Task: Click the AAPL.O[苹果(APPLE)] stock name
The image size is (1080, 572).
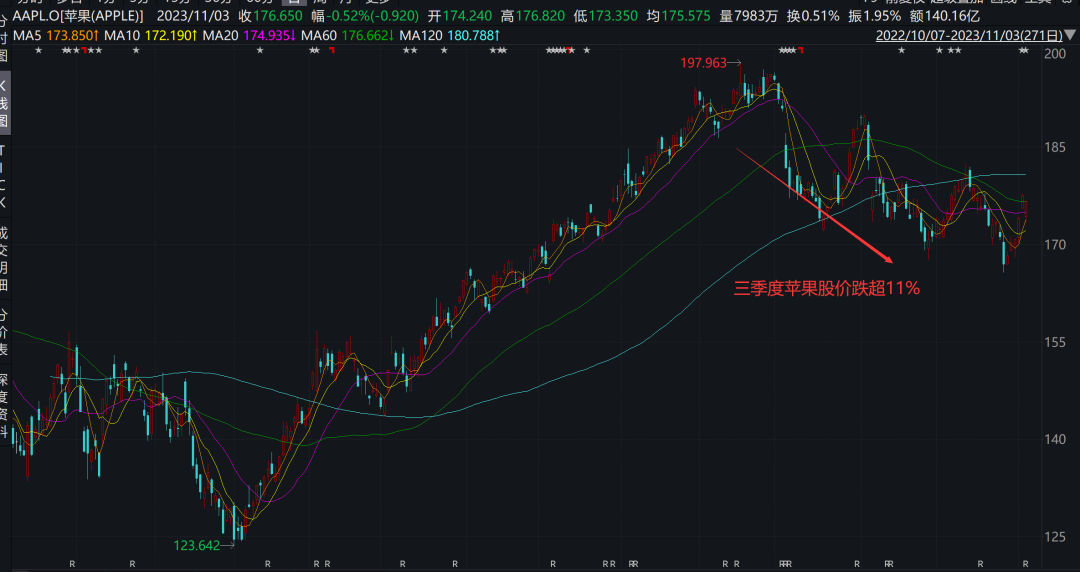Action: coord(79,16)
